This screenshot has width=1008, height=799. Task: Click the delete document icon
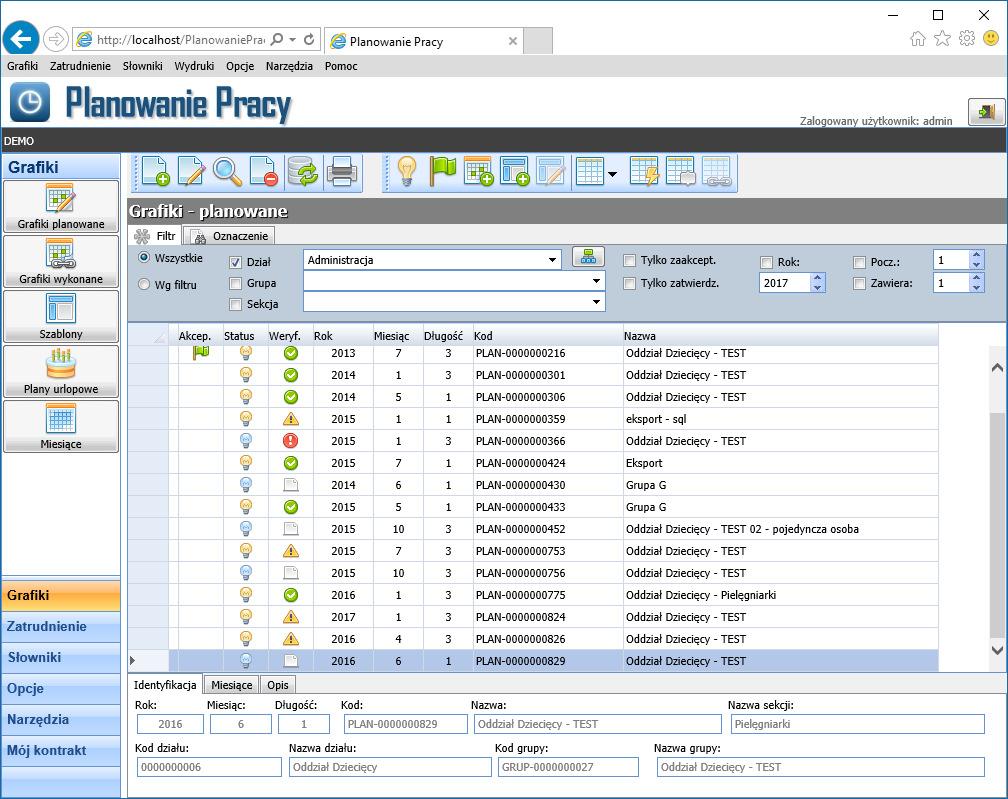[x=264, y=172]
